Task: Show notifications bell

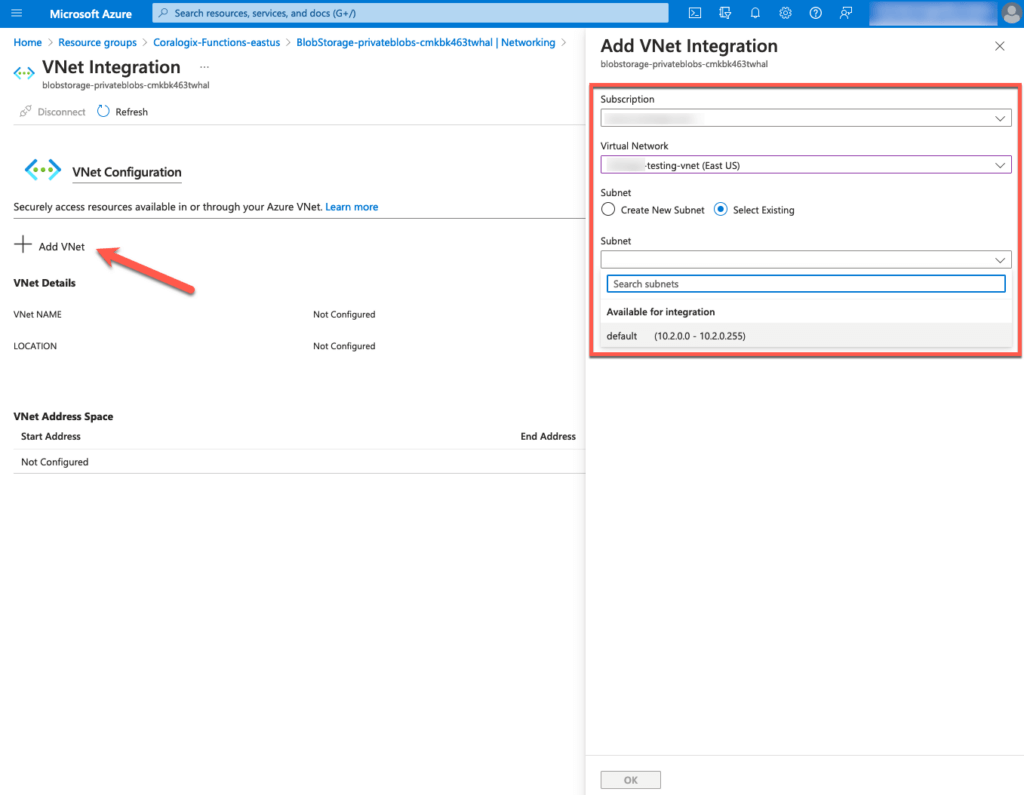Action: pos(755,13)
